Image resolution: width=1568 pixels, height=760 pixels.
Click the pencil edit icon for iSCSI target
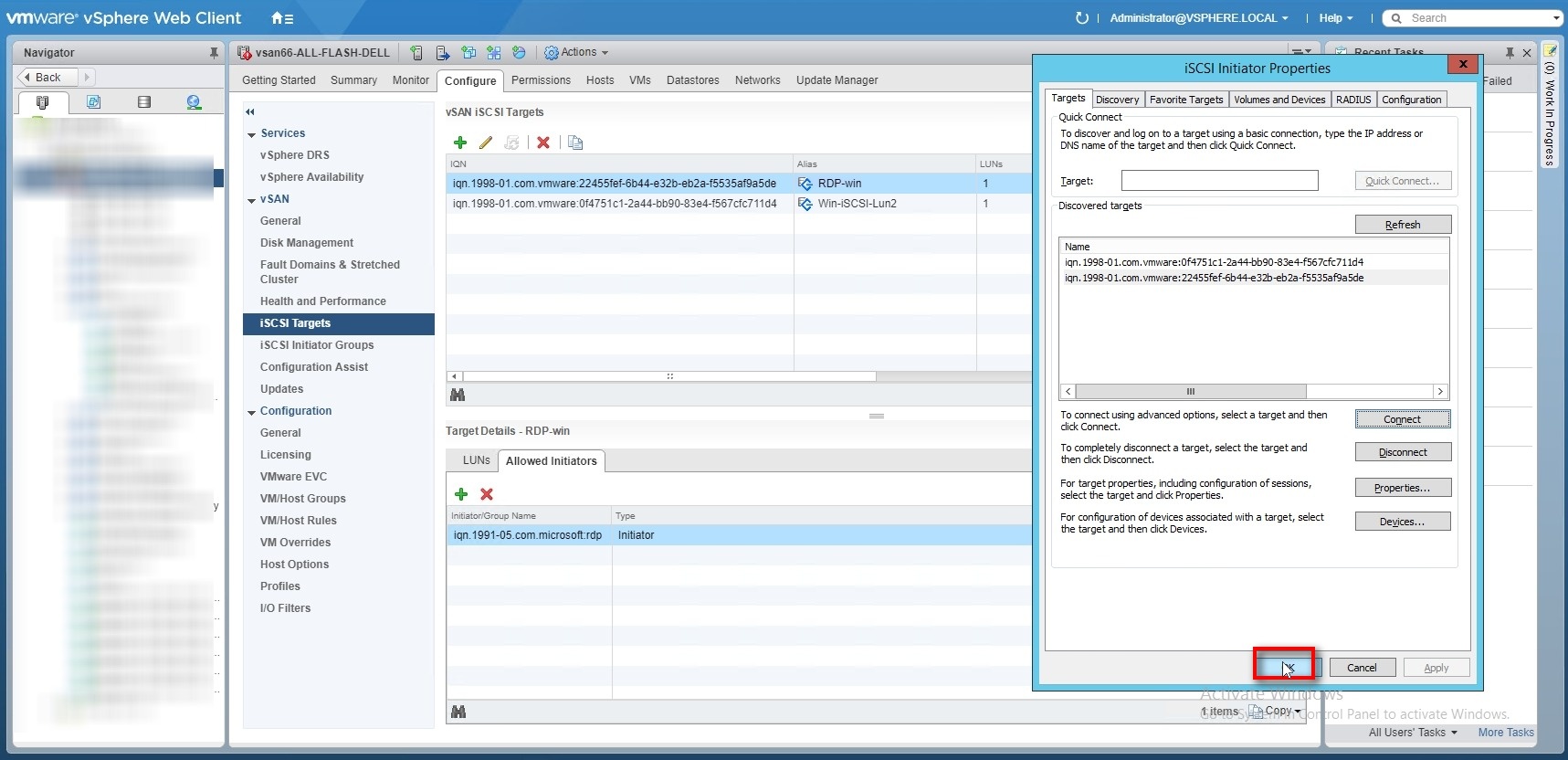(486, 142)
